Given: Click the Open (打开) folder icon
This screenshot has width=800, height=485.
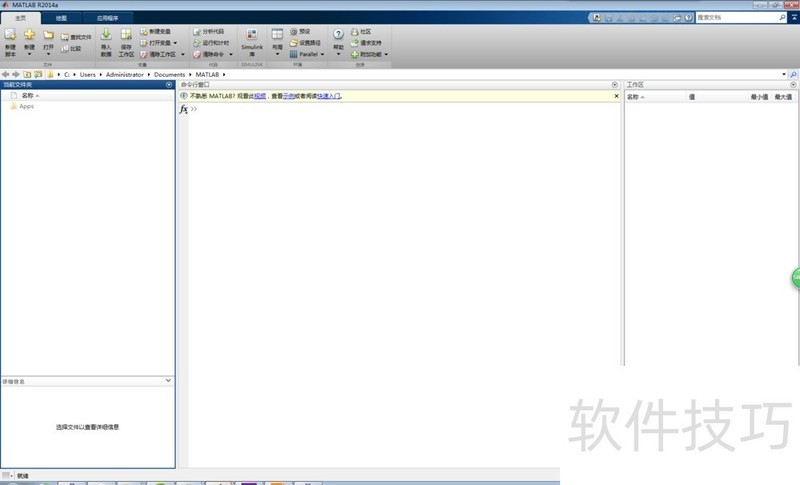Looking at the screenshot, I should point(48,35).
